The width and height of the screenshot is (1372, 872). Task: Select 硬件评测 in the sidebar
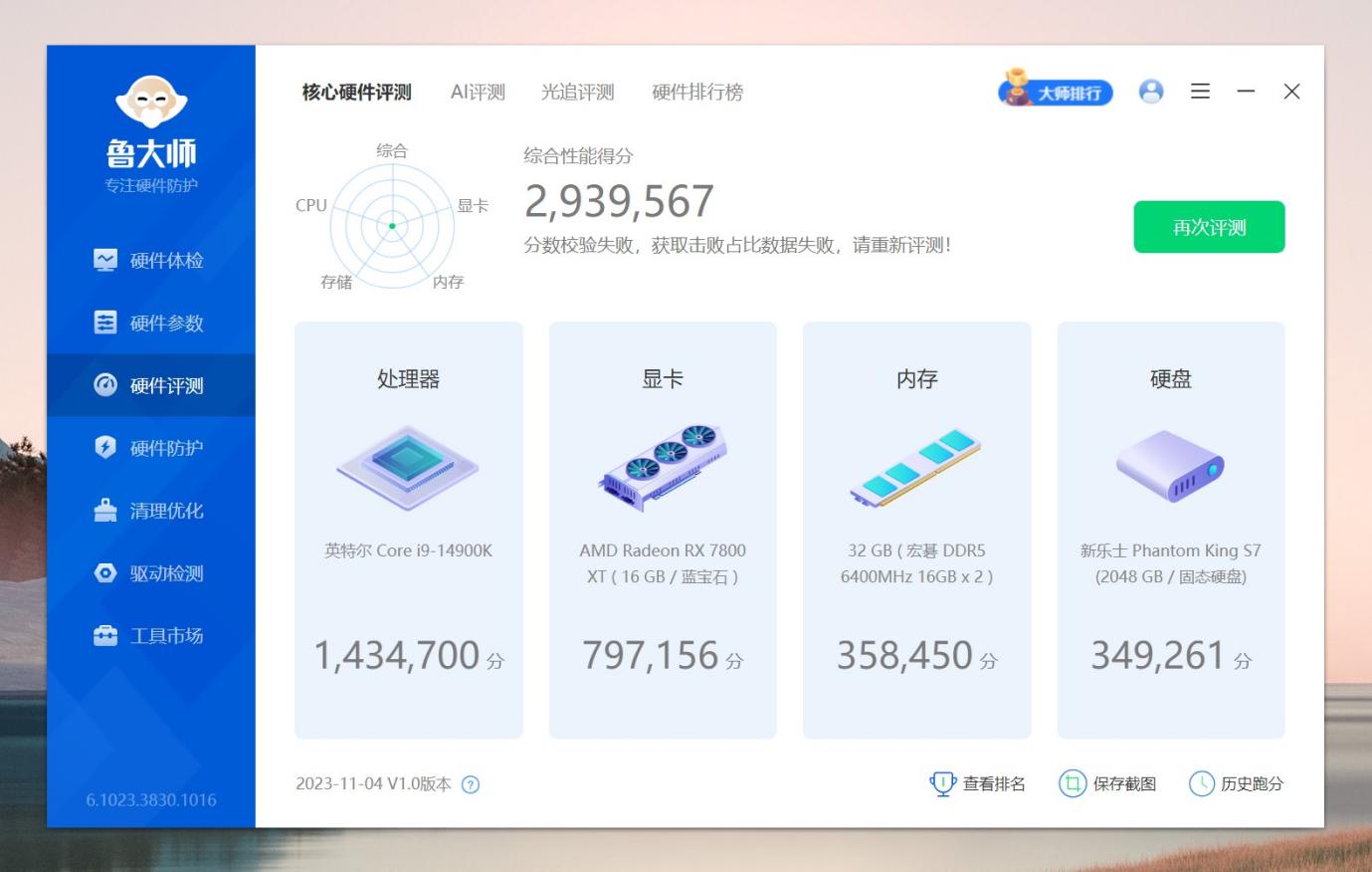click(x=150, y=385)
